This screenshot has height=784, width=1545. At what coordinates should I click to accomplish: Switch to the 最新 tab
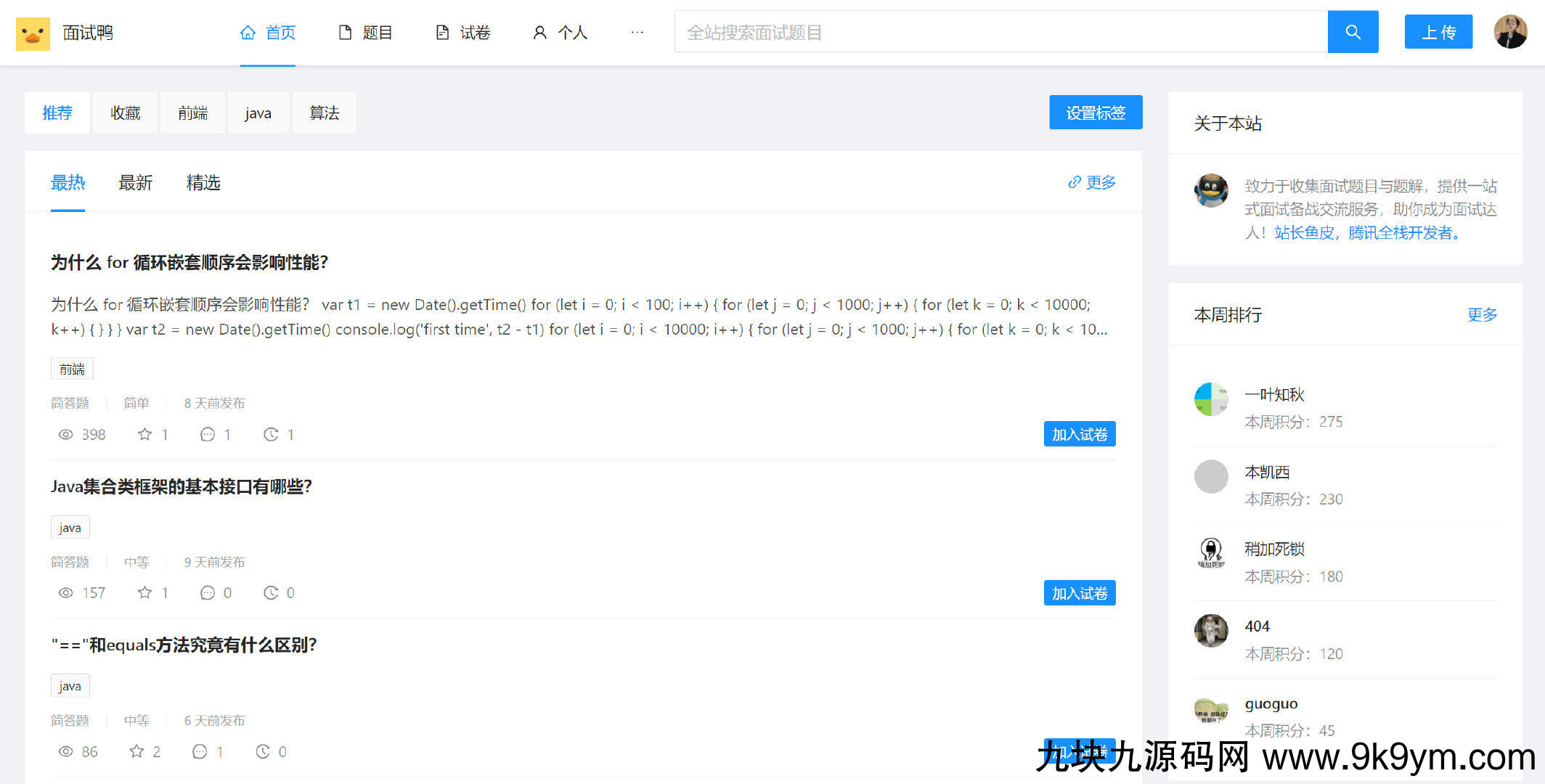tap(135, 183)
